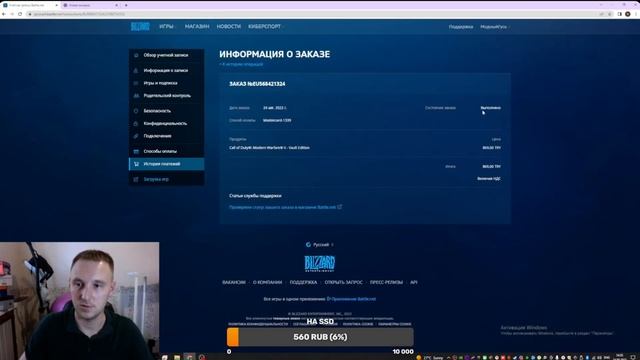The height and width of the screenshot is (360, 640).
Task: Open Обзор учетной записи in the sidebar
Action: click(x=167, y=55)
